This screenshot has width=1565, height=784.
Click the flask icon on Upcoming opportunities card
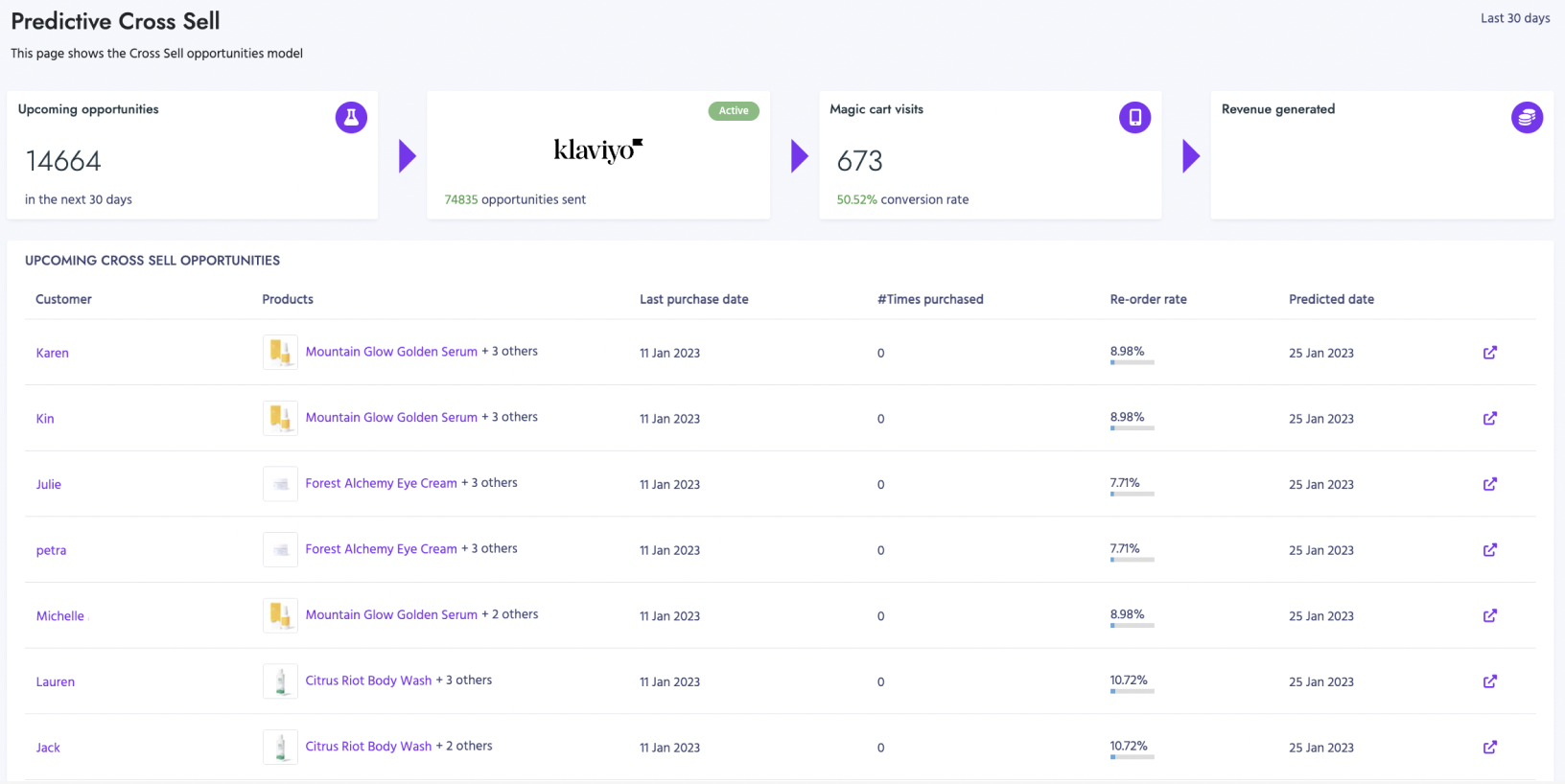tap(351, 118)
